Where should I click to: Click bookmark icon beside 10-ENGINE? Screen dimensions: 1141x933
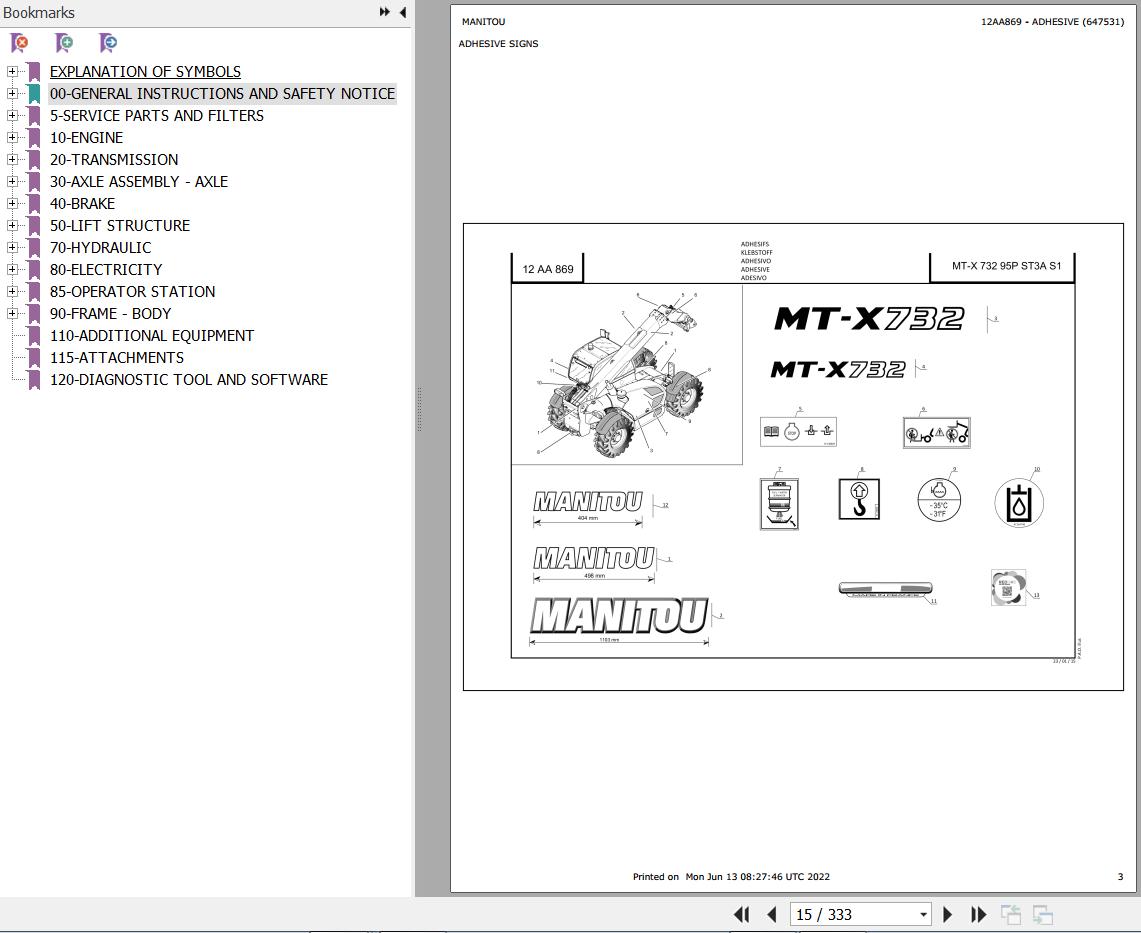click(x=33, y=138)
